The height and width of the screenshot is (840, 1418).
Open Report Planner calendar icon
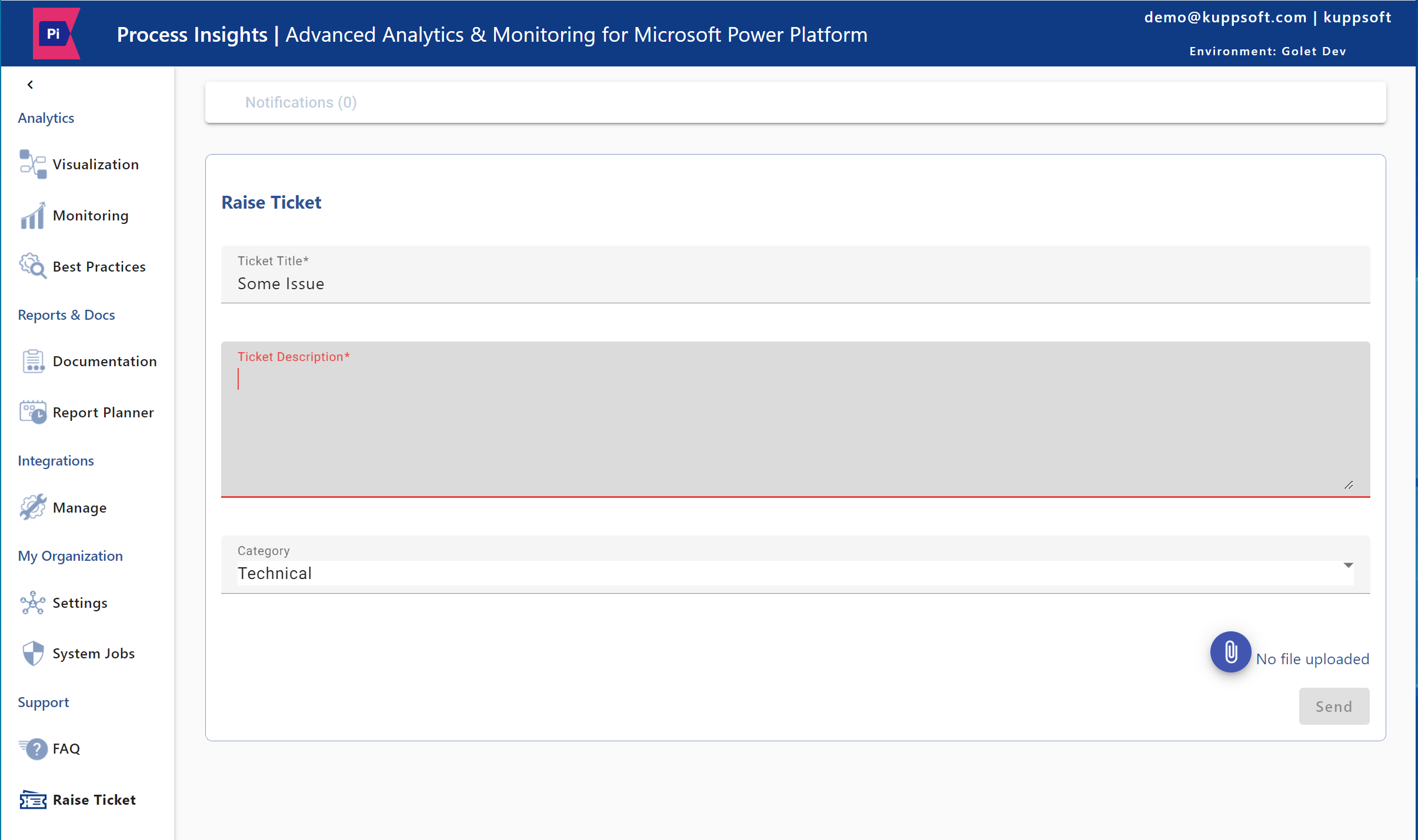click(33, 412)
